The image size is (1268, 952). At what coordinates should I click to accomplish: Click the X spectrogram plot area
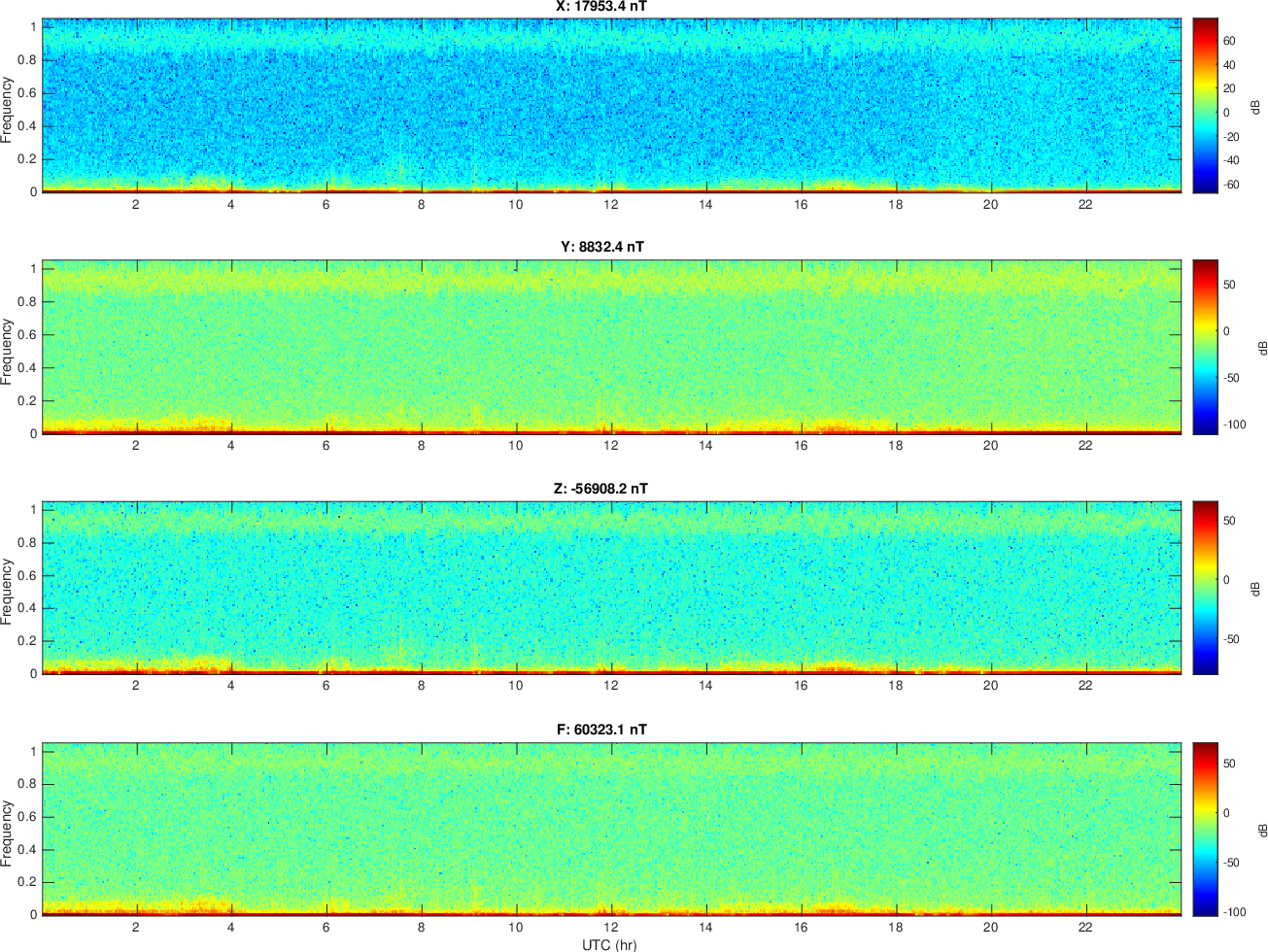point(612,105)
